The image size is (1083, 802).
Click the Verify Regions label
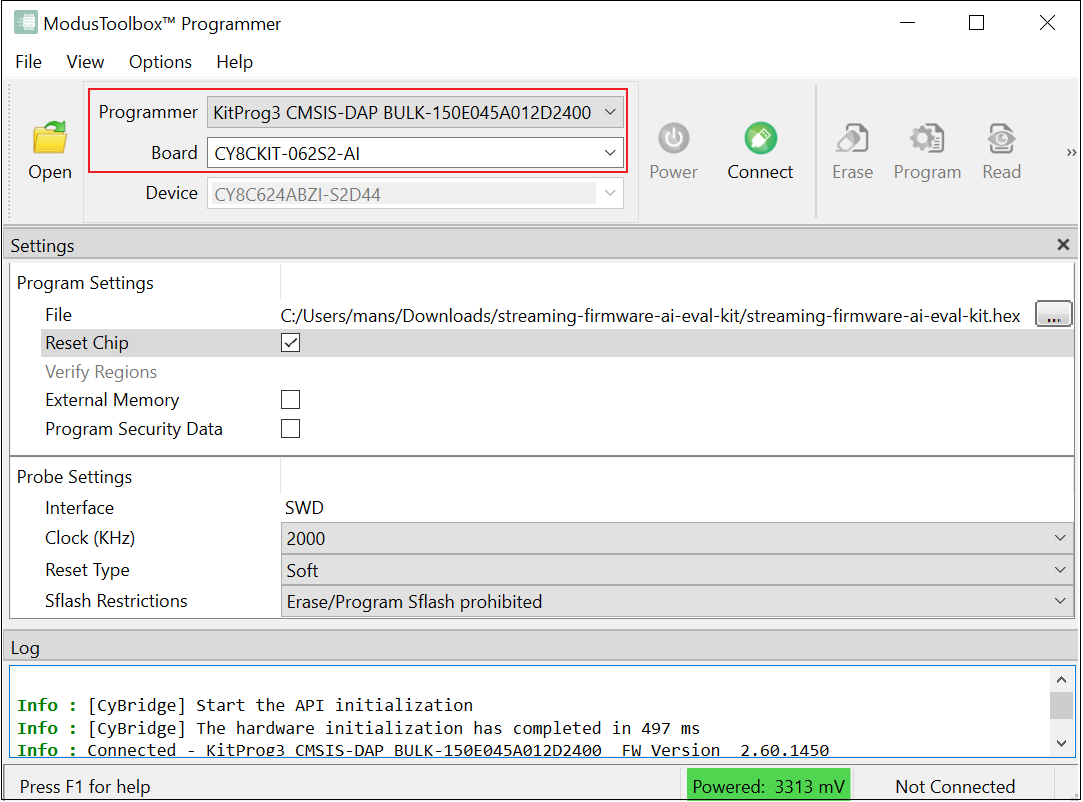click(101, 372)
